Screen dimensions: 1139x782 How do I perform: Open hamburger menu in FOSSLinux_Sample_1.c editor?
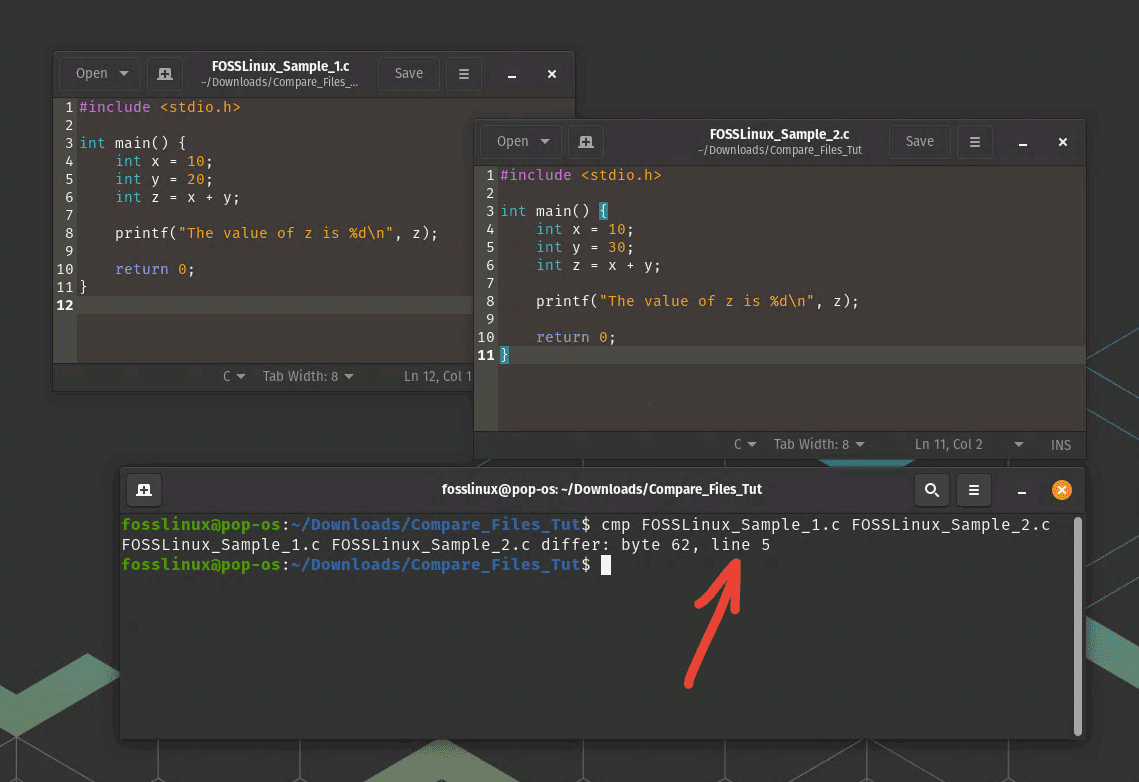tap(463, 74)
